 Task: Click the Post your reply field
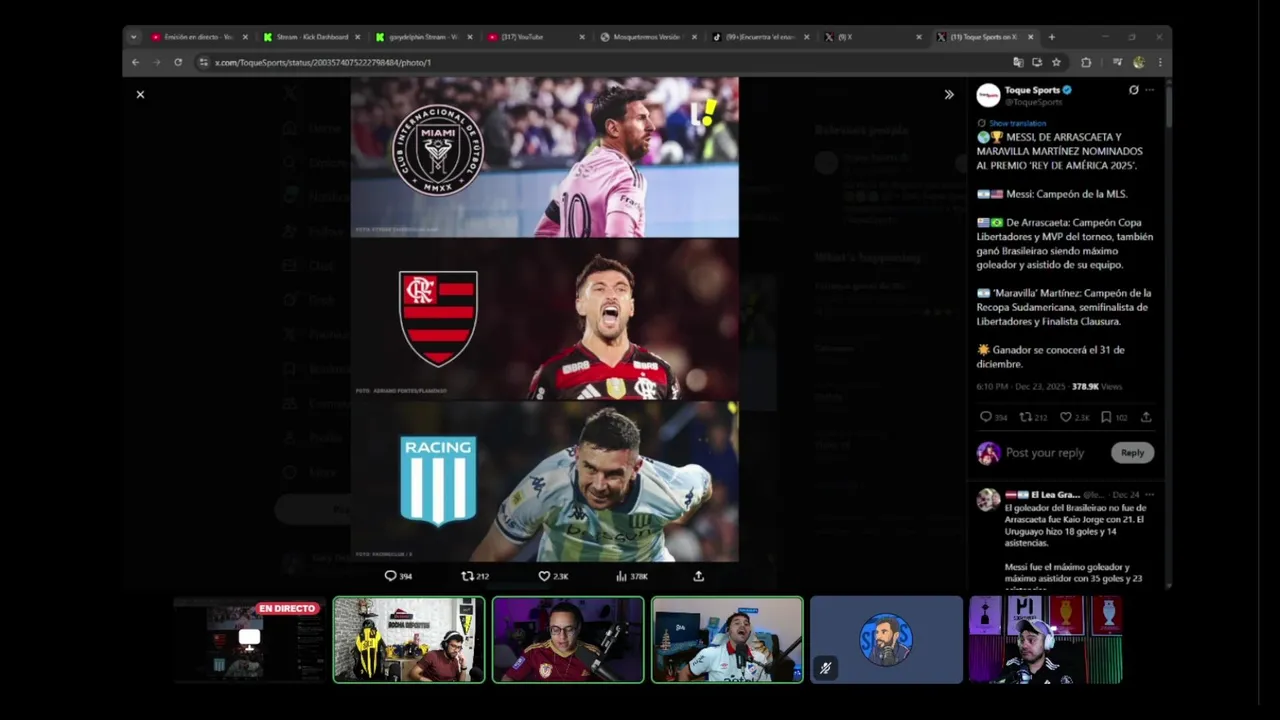(x=1045, y=453)
